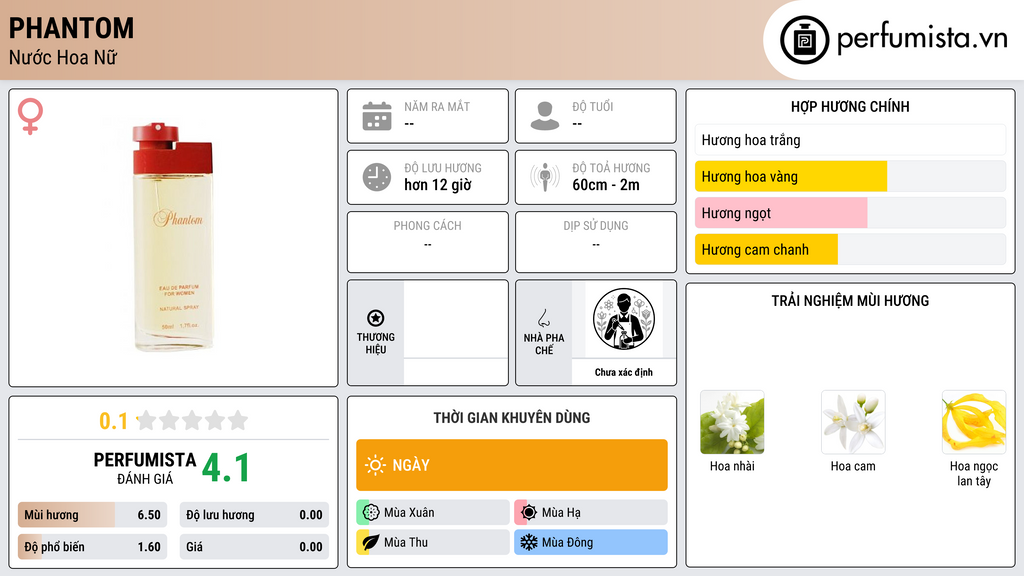
Task: Select the Mùa Xuân season item
Action: 433,512
